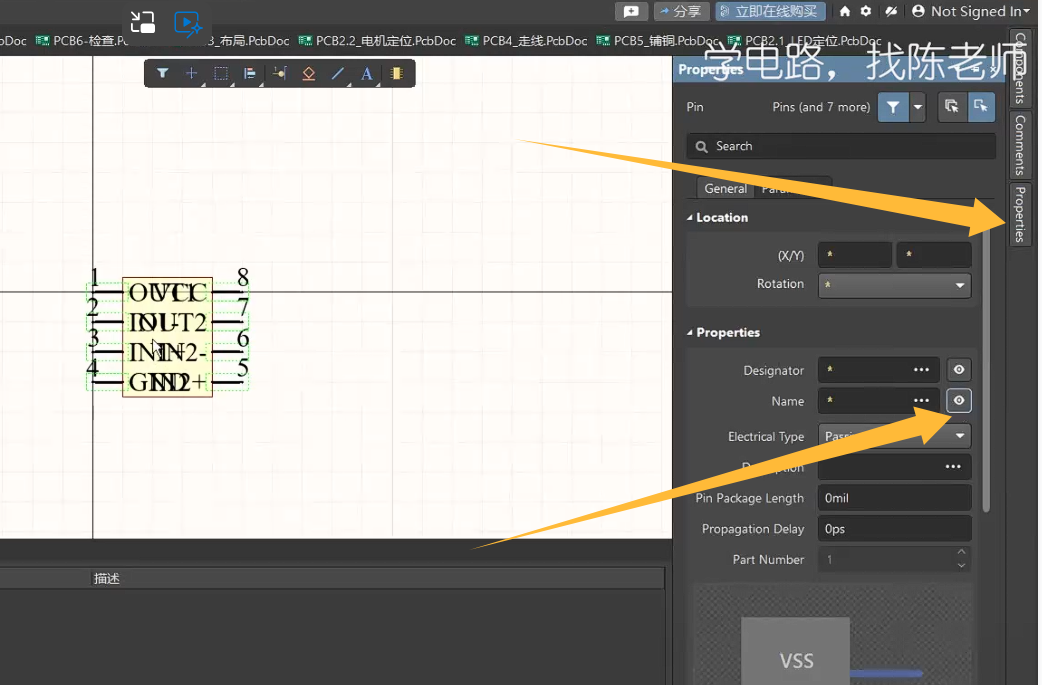The image size is (1042, 685).
Task: Click the Align objects tool icon
Action: tap(250, 73)
